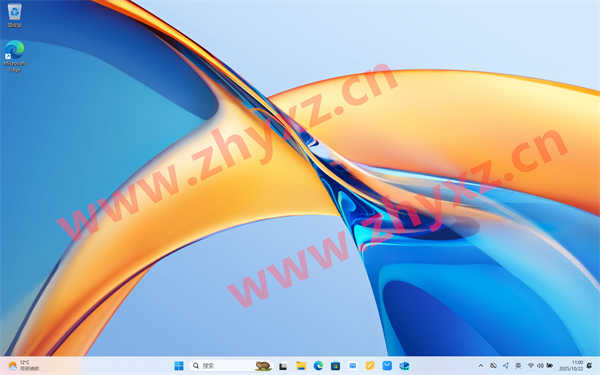Image resolution: width=600 pixels, height=375 pixels.
Task: Open the small blue window app on taskbar
Action: [x=352, y=366]
